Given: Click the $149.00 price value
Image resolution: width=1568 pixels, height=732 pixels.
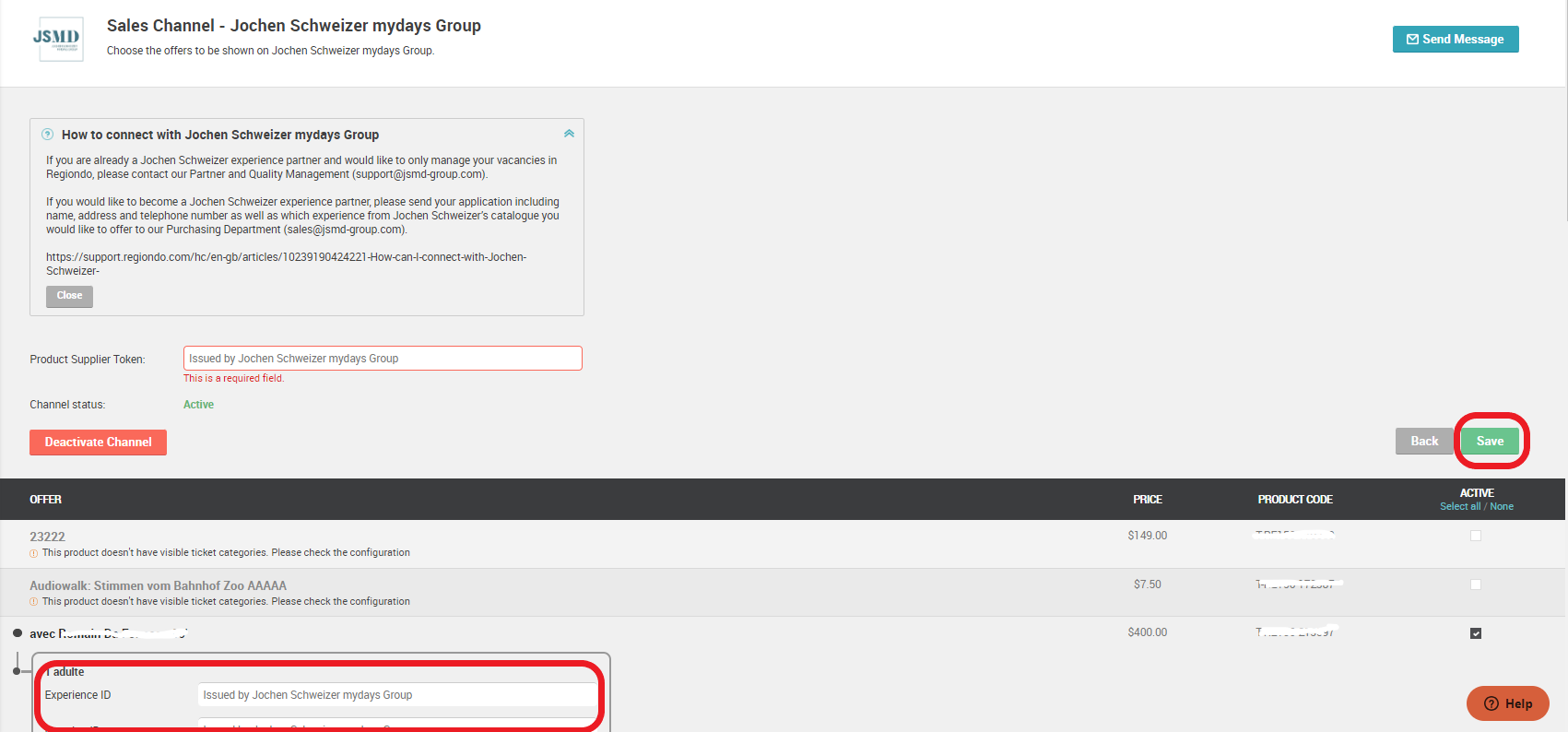Looking at the screenshot, I should 1148,536.
